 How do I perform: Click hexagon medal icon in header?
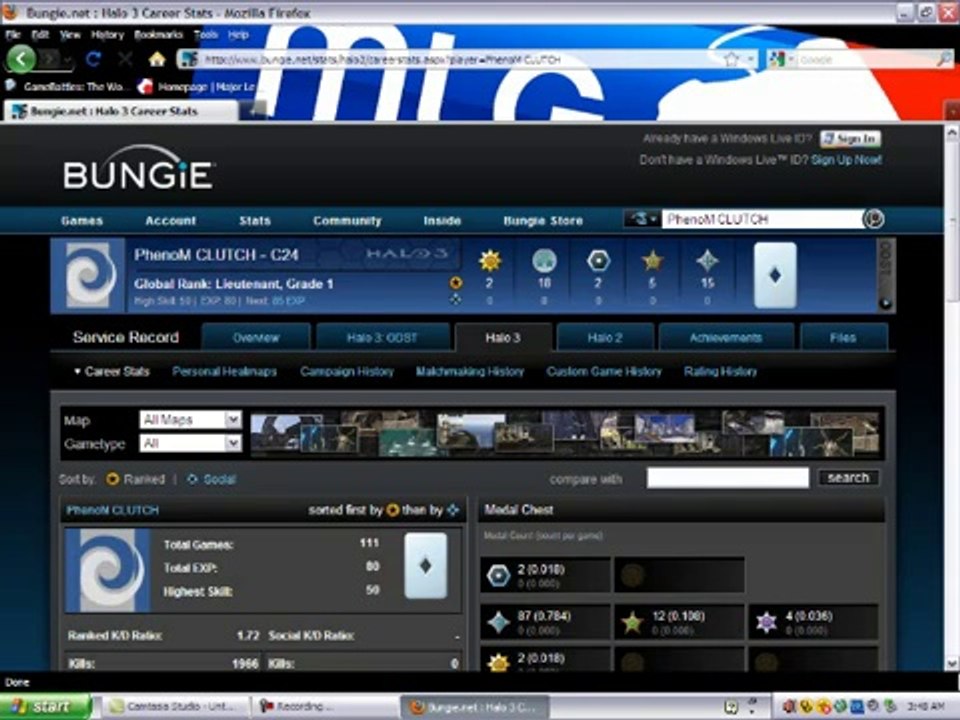tap(598, 261)
